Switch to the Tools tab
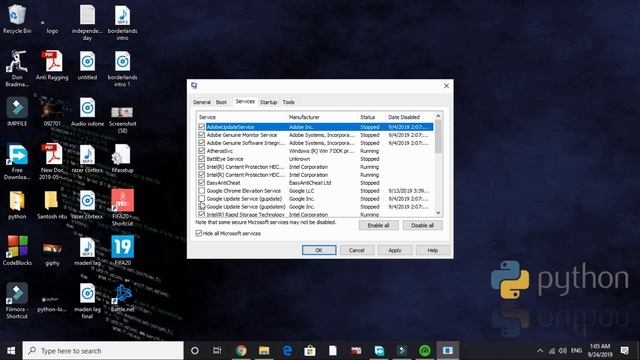640x360 pixels. (x=288, y=102)
